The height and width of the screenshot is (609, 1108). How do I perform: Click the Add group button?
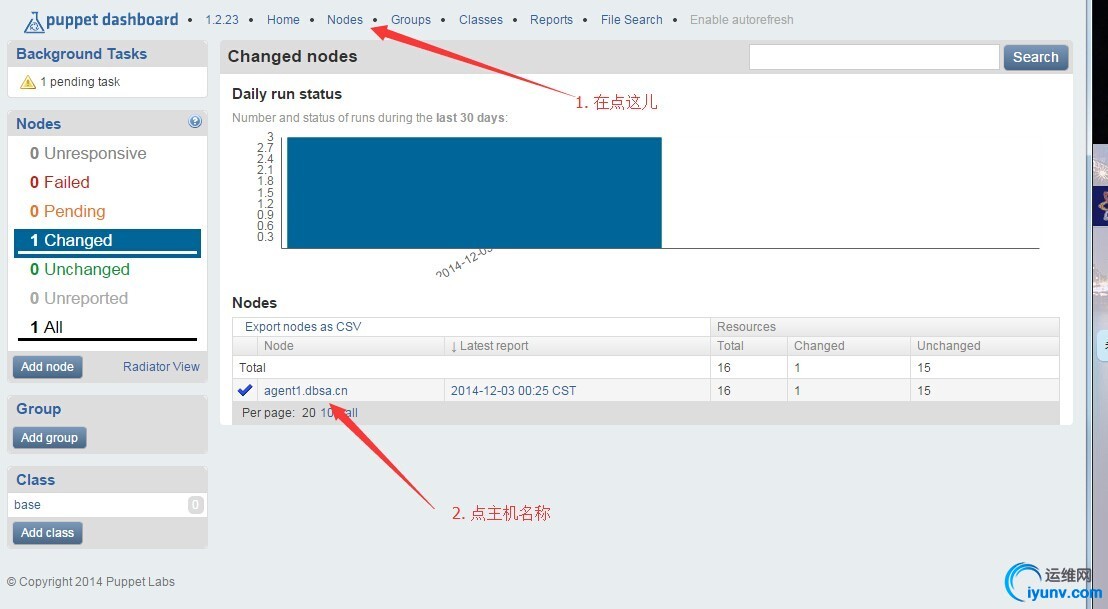[49, 438]
